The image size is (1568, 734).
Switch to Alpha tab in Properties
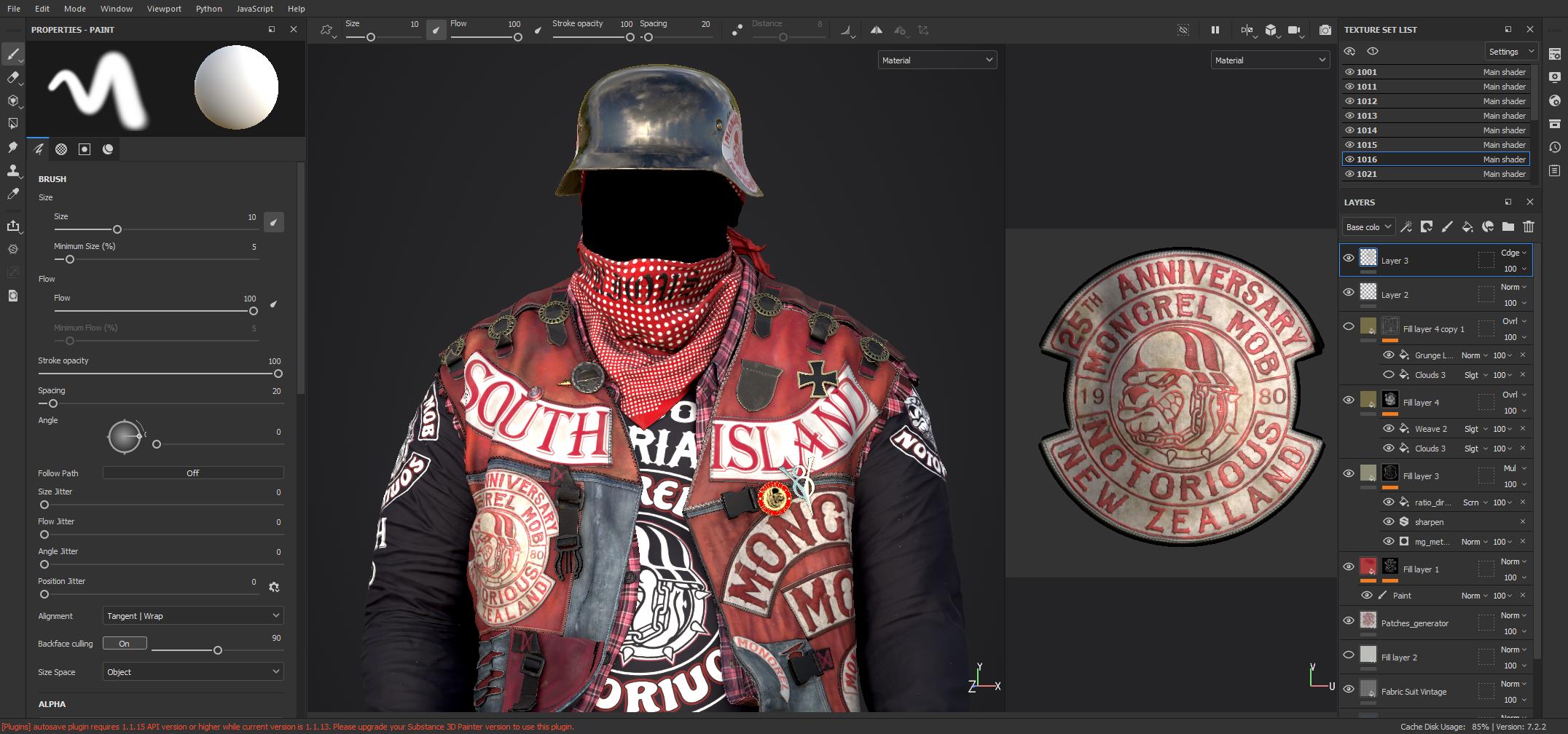pyautogui.click(x=61, y=149)
